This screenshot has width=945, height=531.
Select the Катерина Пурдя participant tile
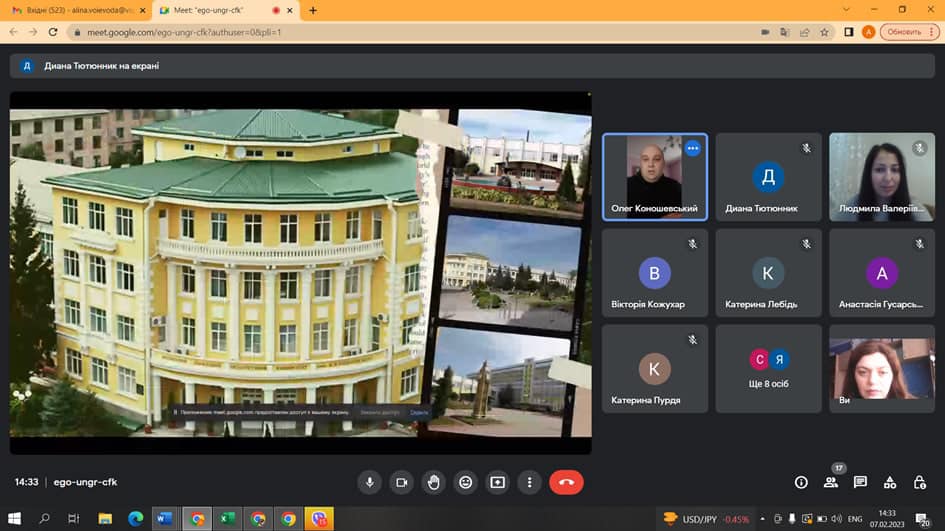tap(655, 368)
